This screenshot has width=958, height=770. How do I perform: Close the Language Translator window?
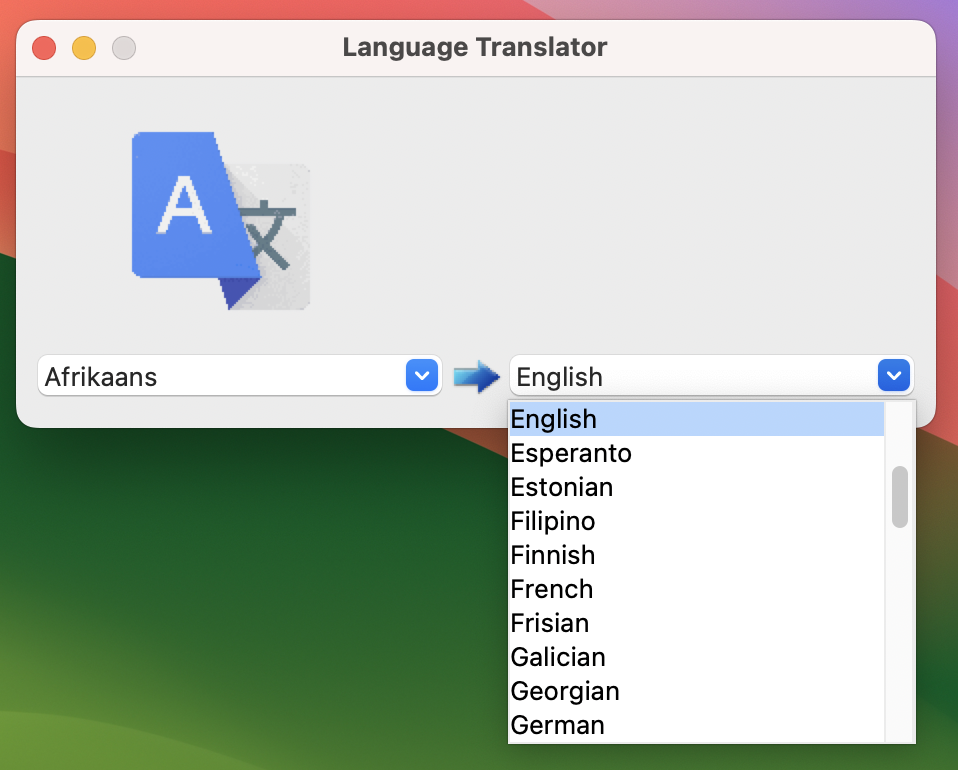coord(44,48)
